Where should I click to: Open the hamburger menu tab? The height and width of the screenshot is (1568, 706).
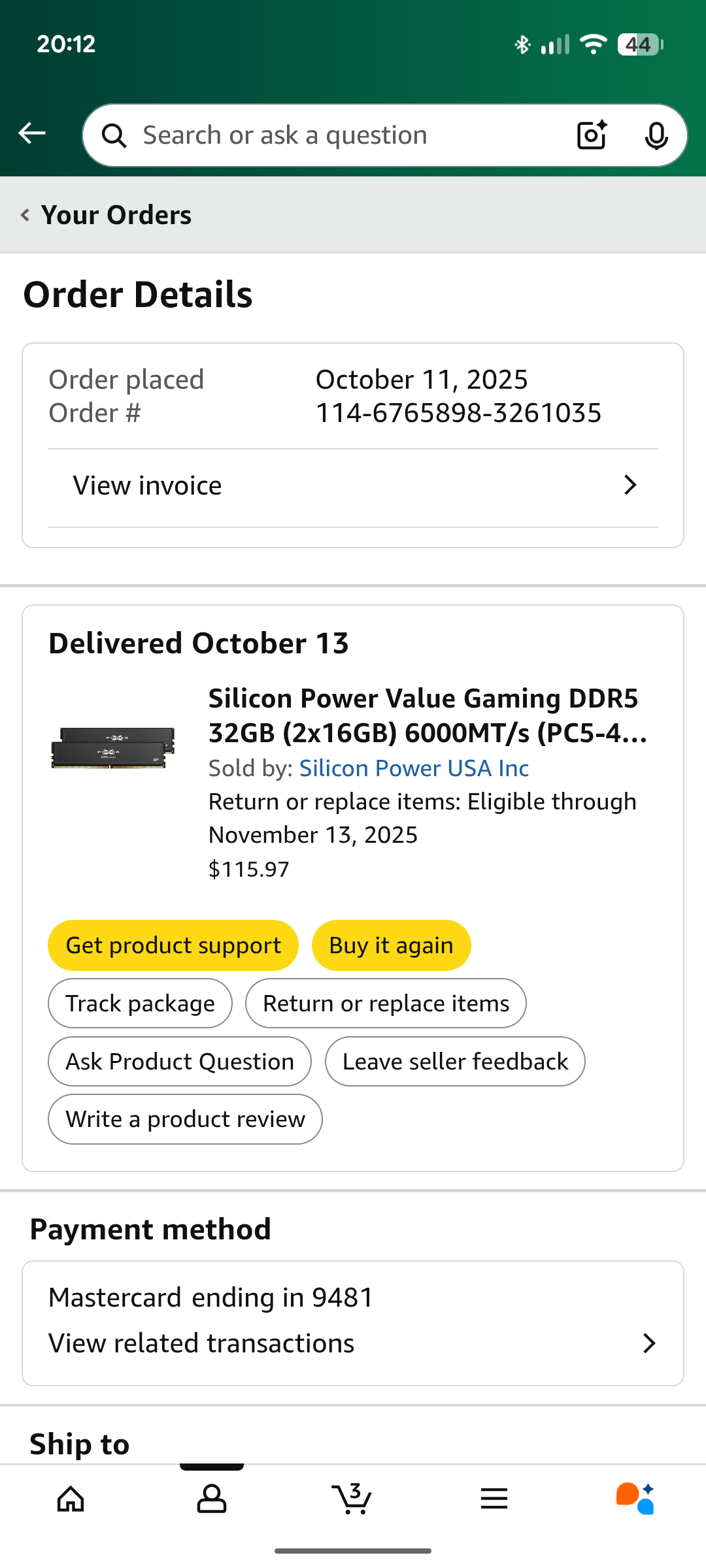coord(494,1499)
